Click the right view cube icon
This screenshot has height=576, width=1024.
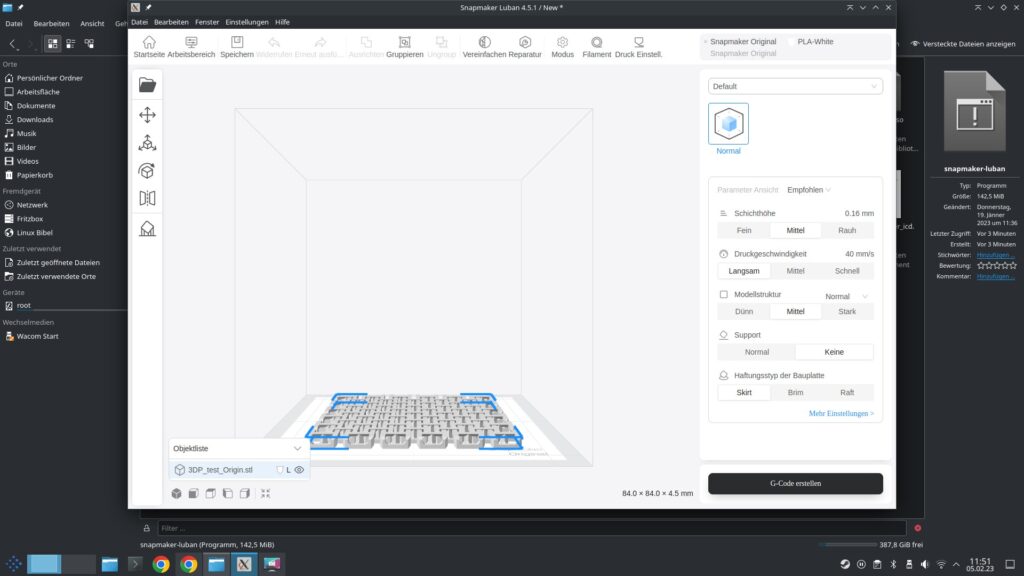tap(244, 494)
